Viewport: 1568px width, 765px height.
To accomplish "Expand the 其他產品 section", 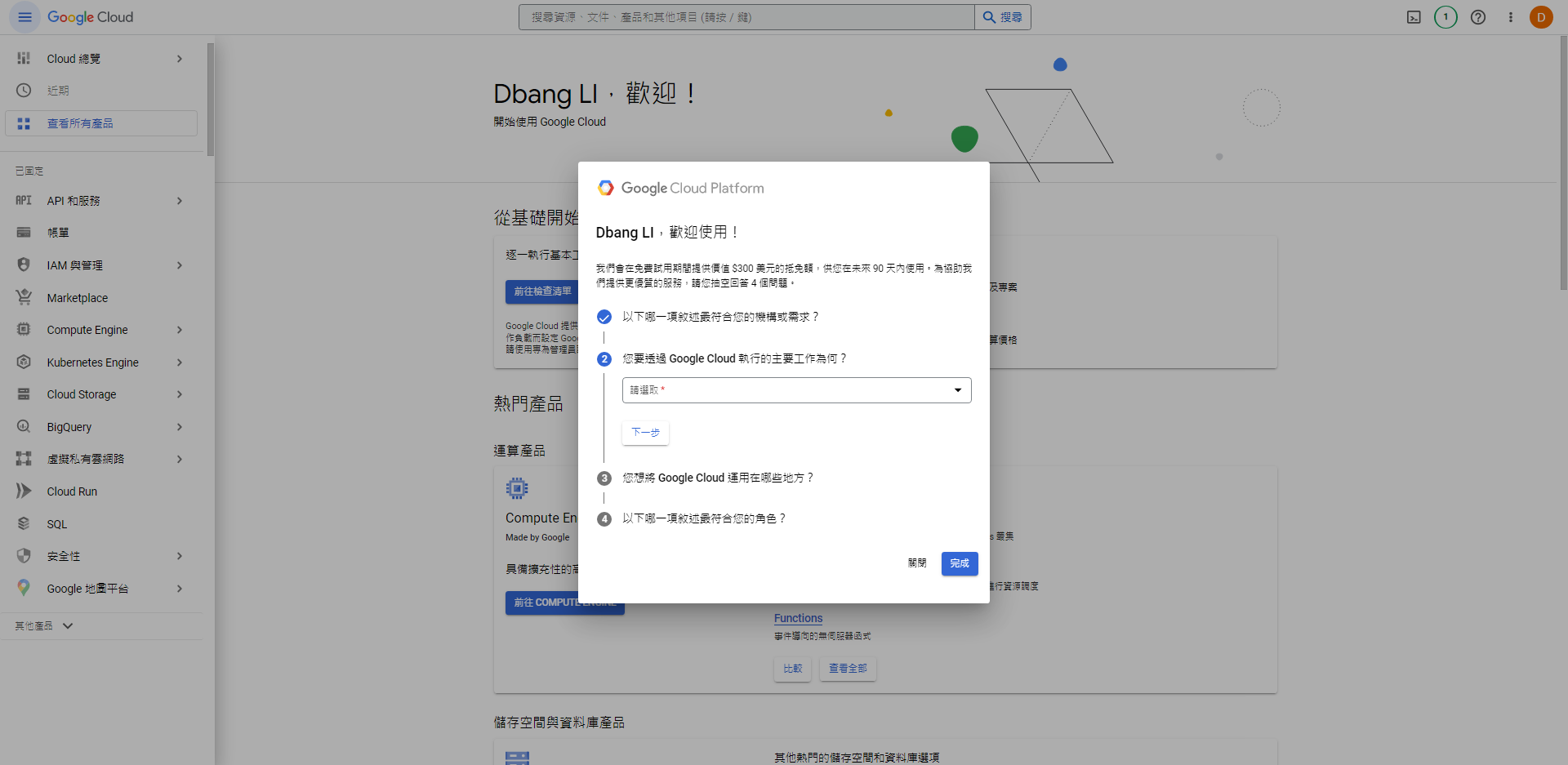I will point(44,626).
